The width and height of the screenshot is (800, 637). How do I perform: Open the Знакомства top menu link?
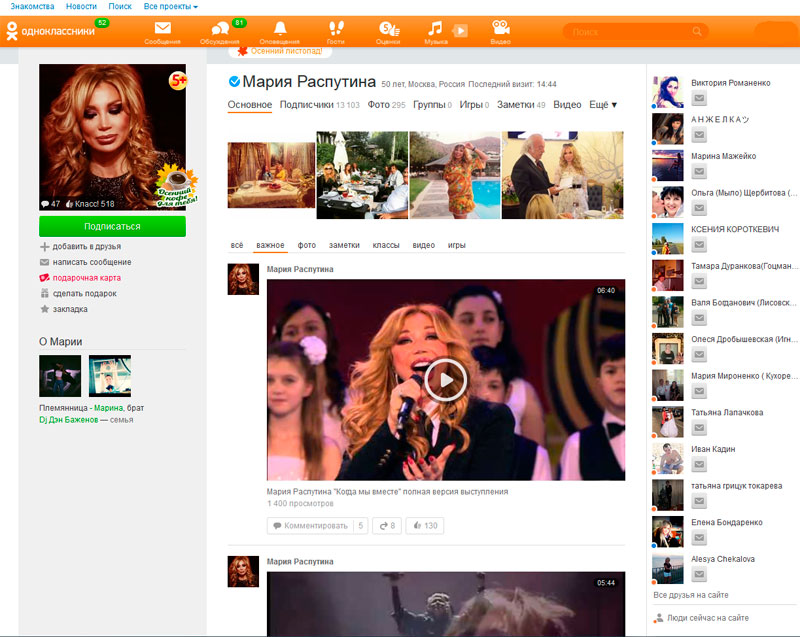point(32,7)
